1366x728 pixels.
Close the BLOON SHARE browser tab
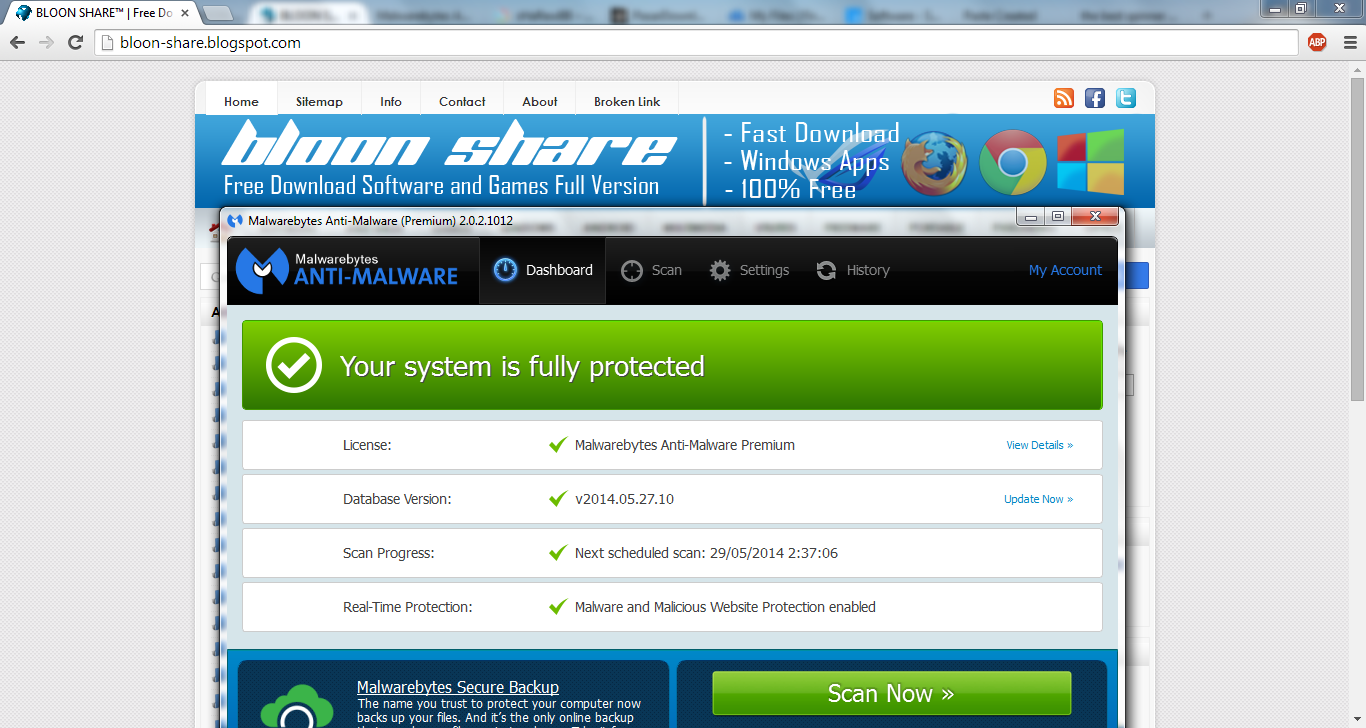[184, 13]
